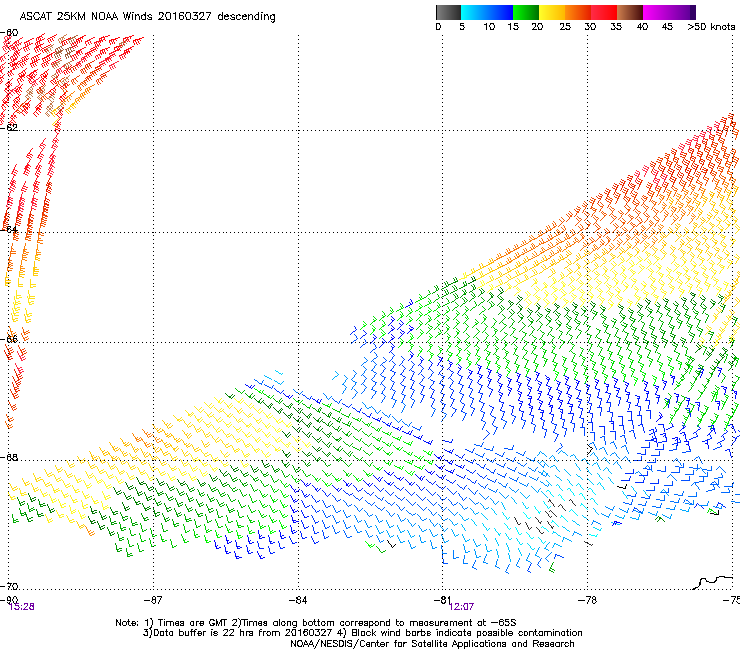Click the legend value '45'
The image size is (740, 650).
pyautogui.click(x=667, y=27)
